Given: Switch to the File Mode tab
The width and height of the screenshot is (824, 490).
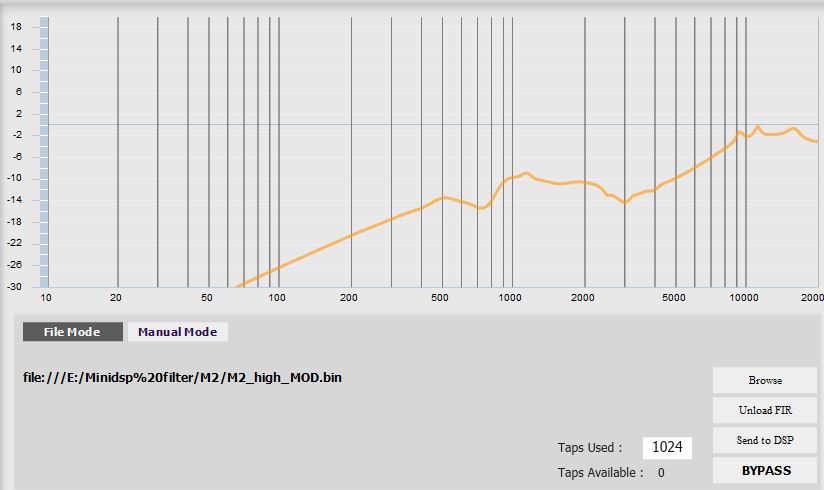Looking at the screenshot, I should point(73,332).
